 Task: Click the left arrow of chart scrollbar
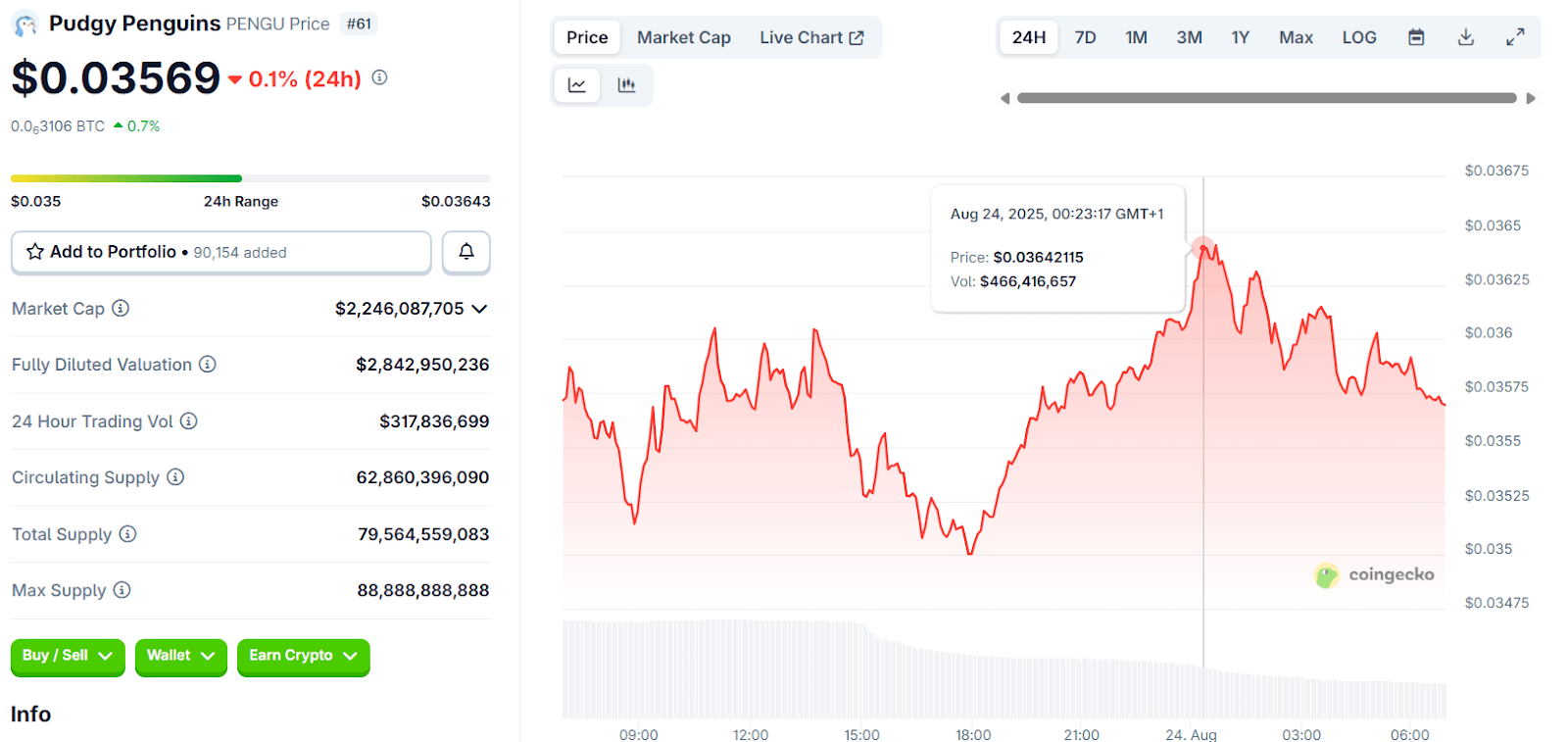coord(1004,98)
